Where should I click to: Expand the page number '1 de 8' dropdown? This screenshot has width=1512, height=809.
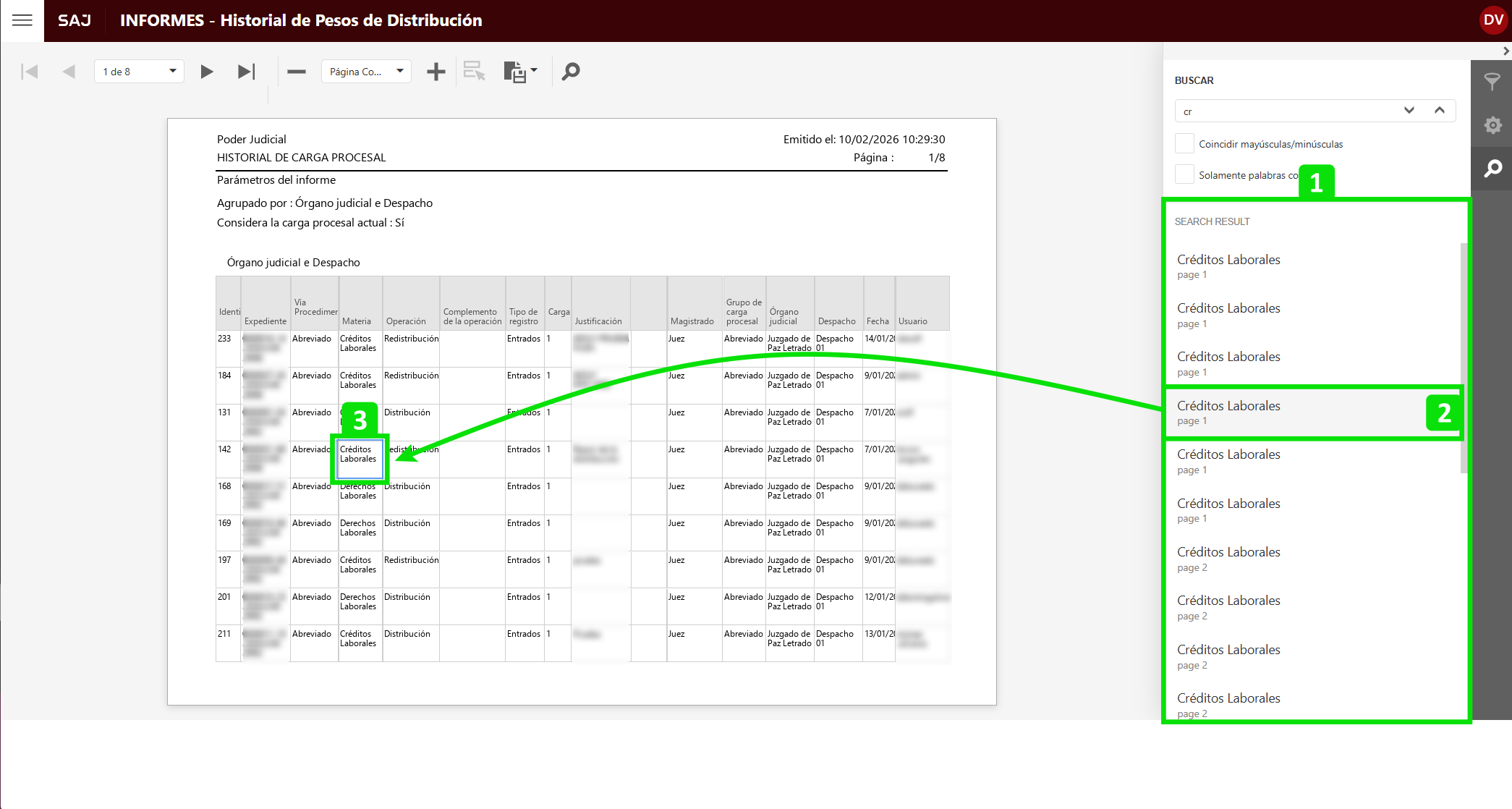click(172, 71)
